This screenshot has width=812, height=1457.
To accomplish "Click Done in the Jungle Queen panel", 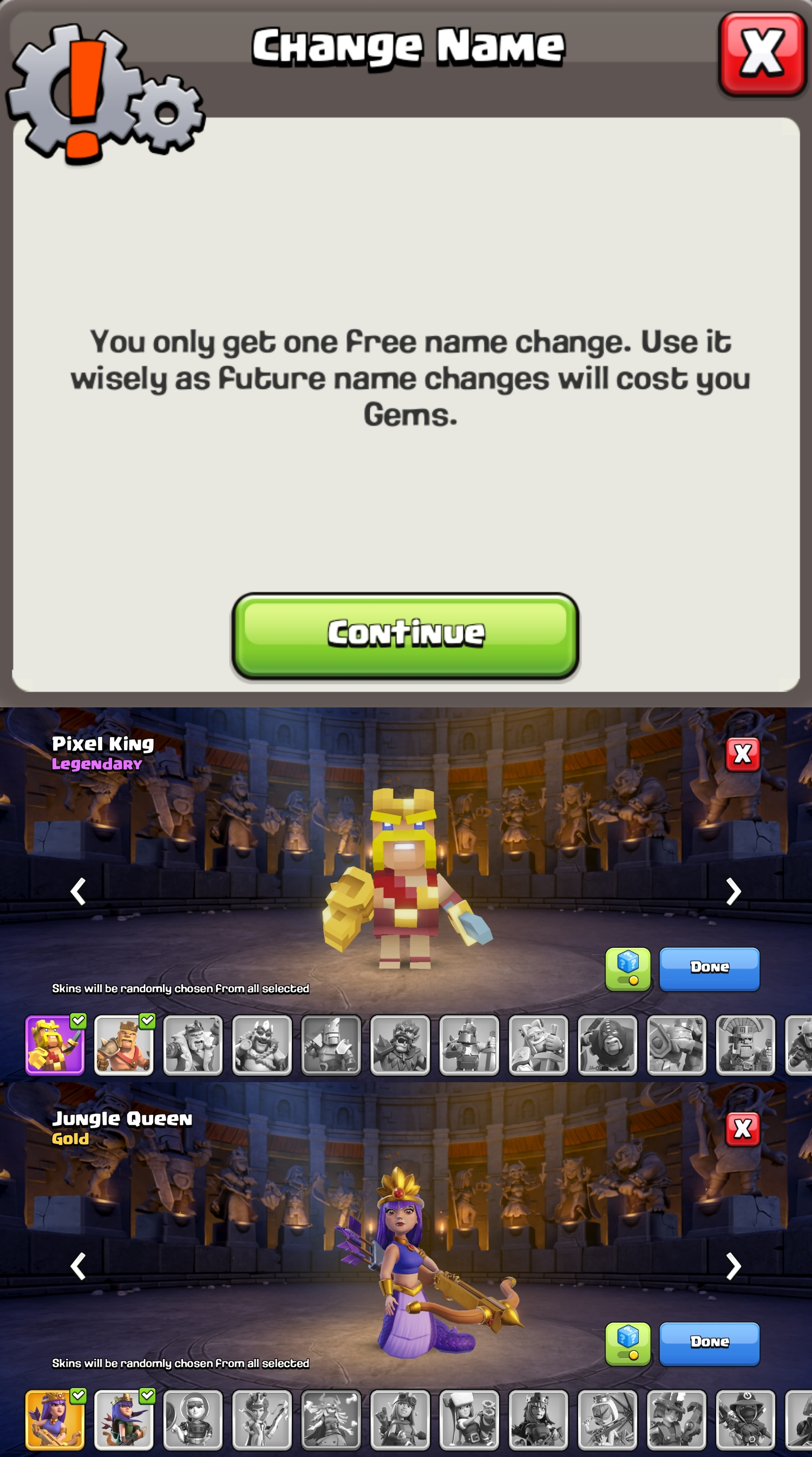I will [x=710, y=1344].
